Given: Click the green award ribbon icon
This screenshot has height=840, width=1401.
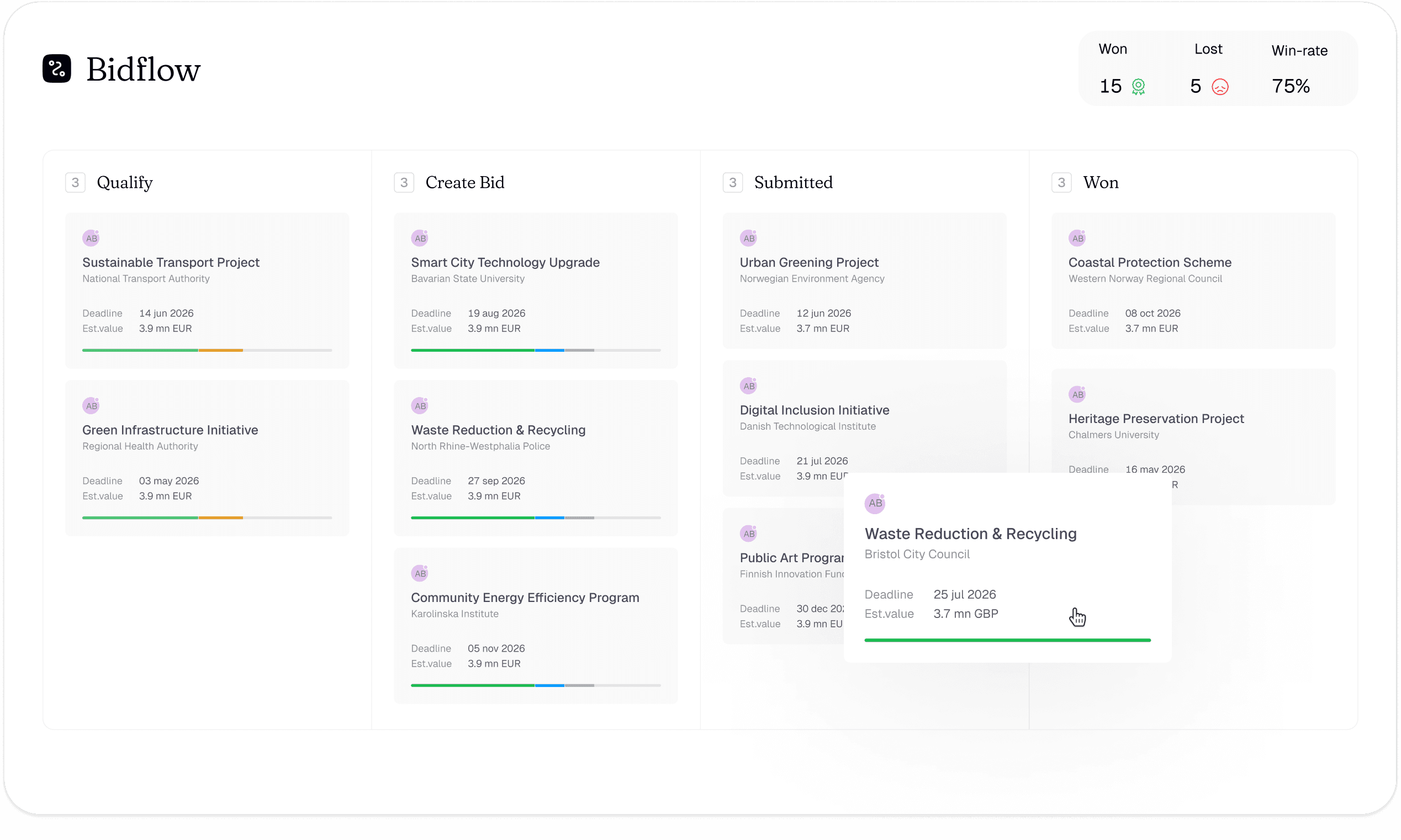Looking at the screenshot, I should (1138, 87).
